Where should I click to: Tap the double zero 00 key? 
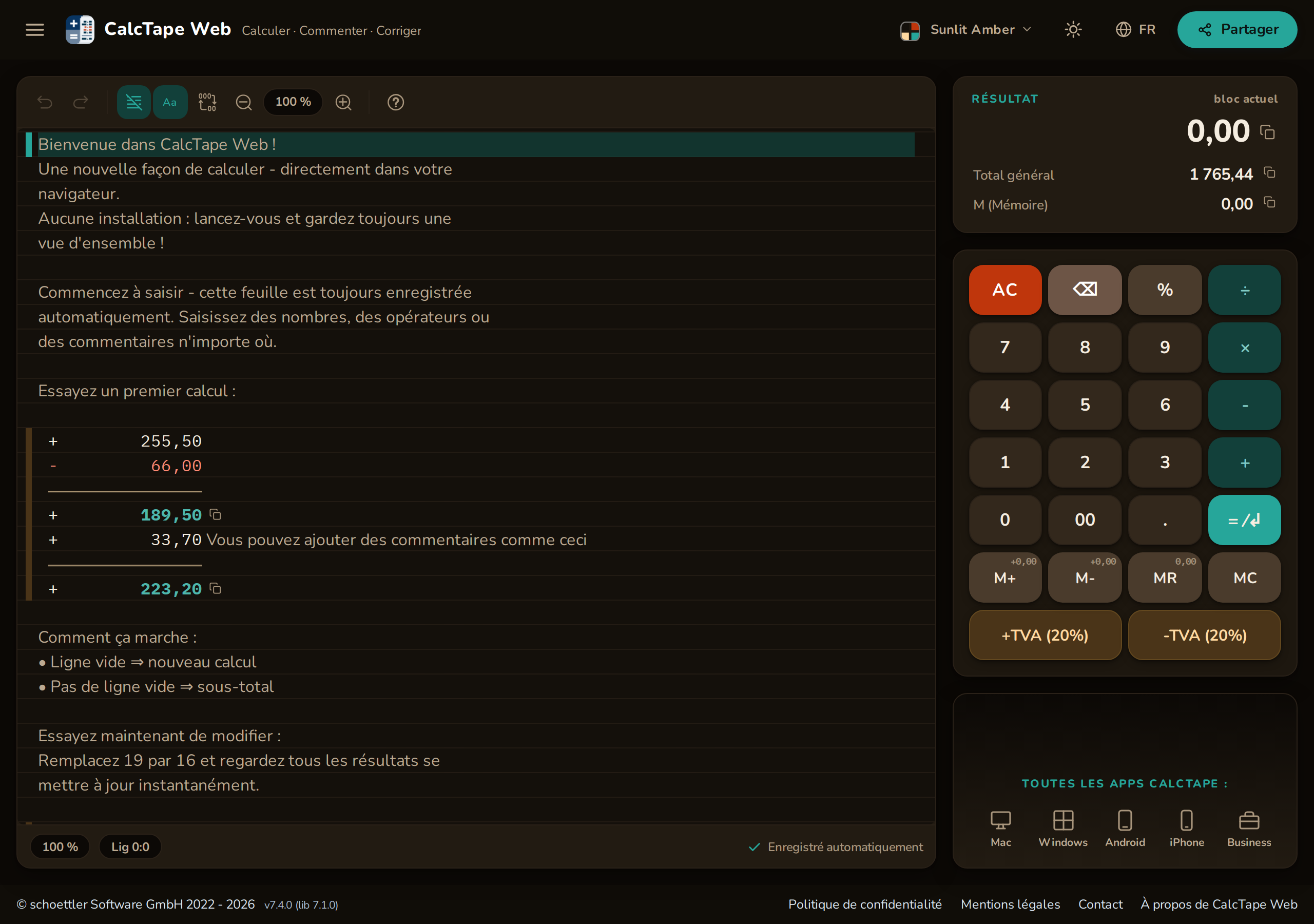click(x=1085, y=520)
